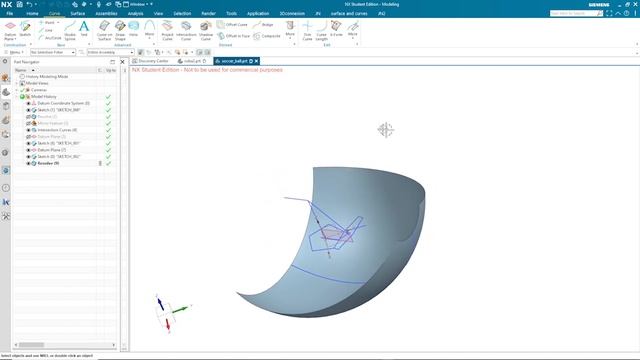Toggle visibility of Sketch (1) SKETCH_000
This screenshot has height=360, width=640.
pyautogui.click(x=28, y=110)
